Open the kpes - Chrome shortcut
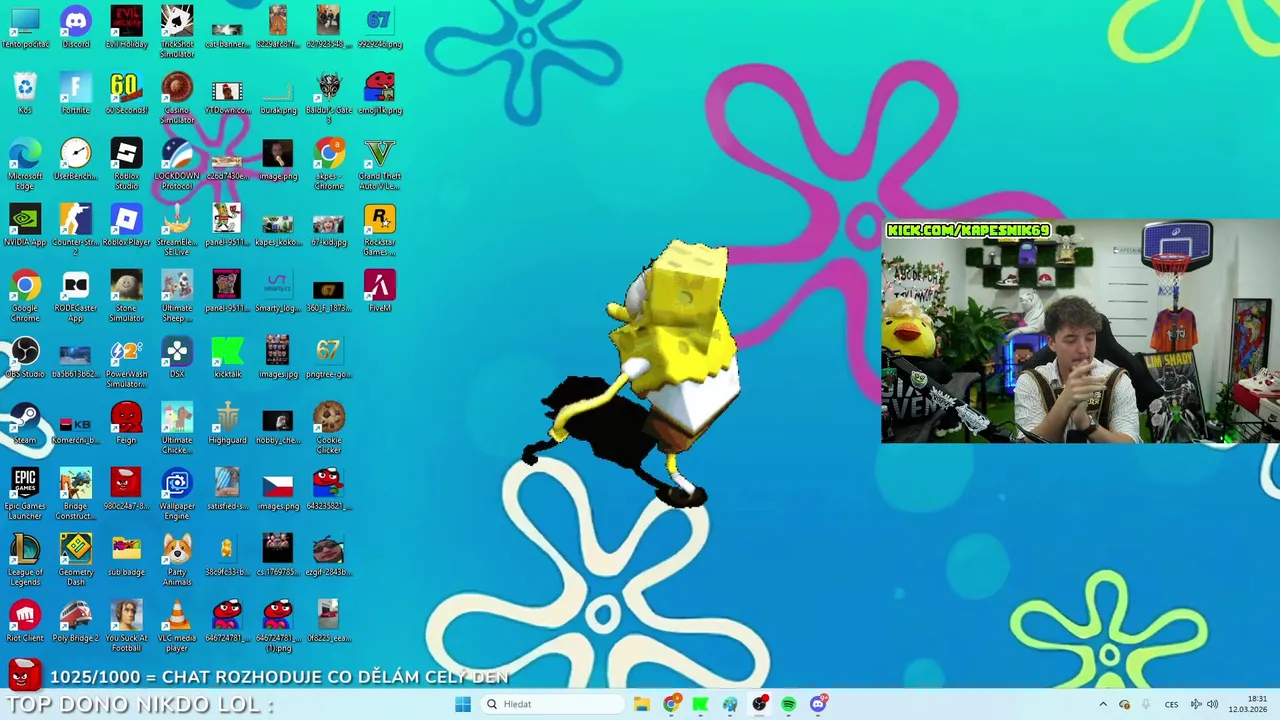The image size is (1280, 720). (x=328, y=164)
